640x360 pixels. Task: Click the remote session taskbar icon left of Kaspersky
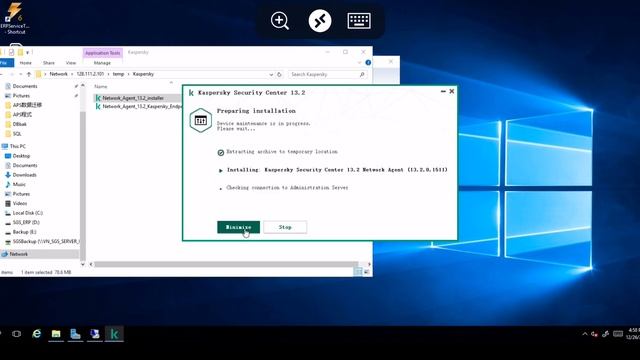pos(95,334)
